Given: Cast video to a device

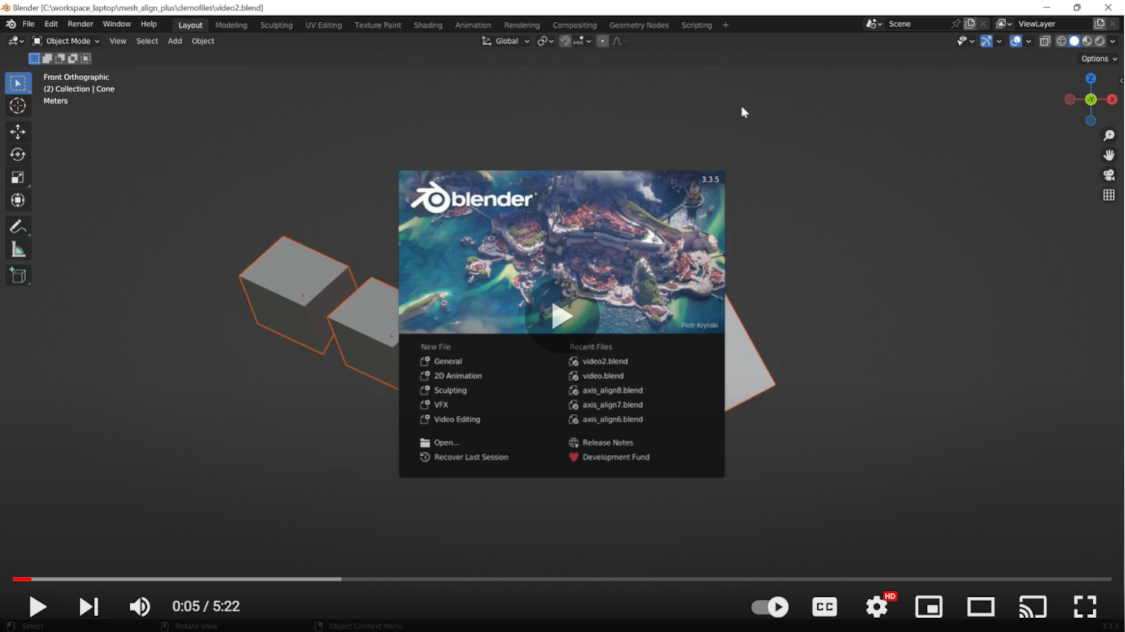Looking at the screenshot, I should [x=1032, y=607].
